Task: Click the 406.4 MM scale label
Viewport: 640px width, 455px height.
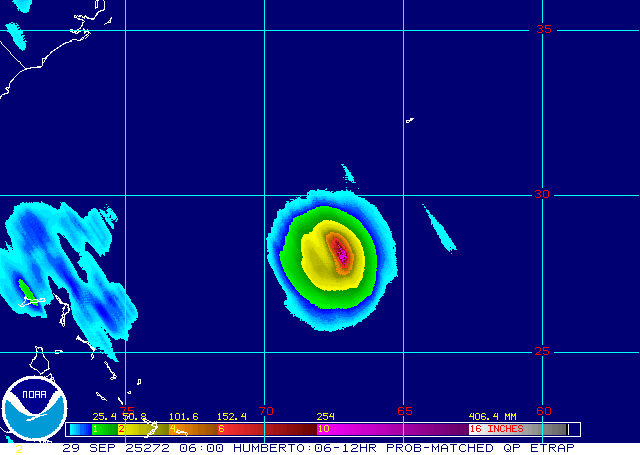Action: click(492, 416)
